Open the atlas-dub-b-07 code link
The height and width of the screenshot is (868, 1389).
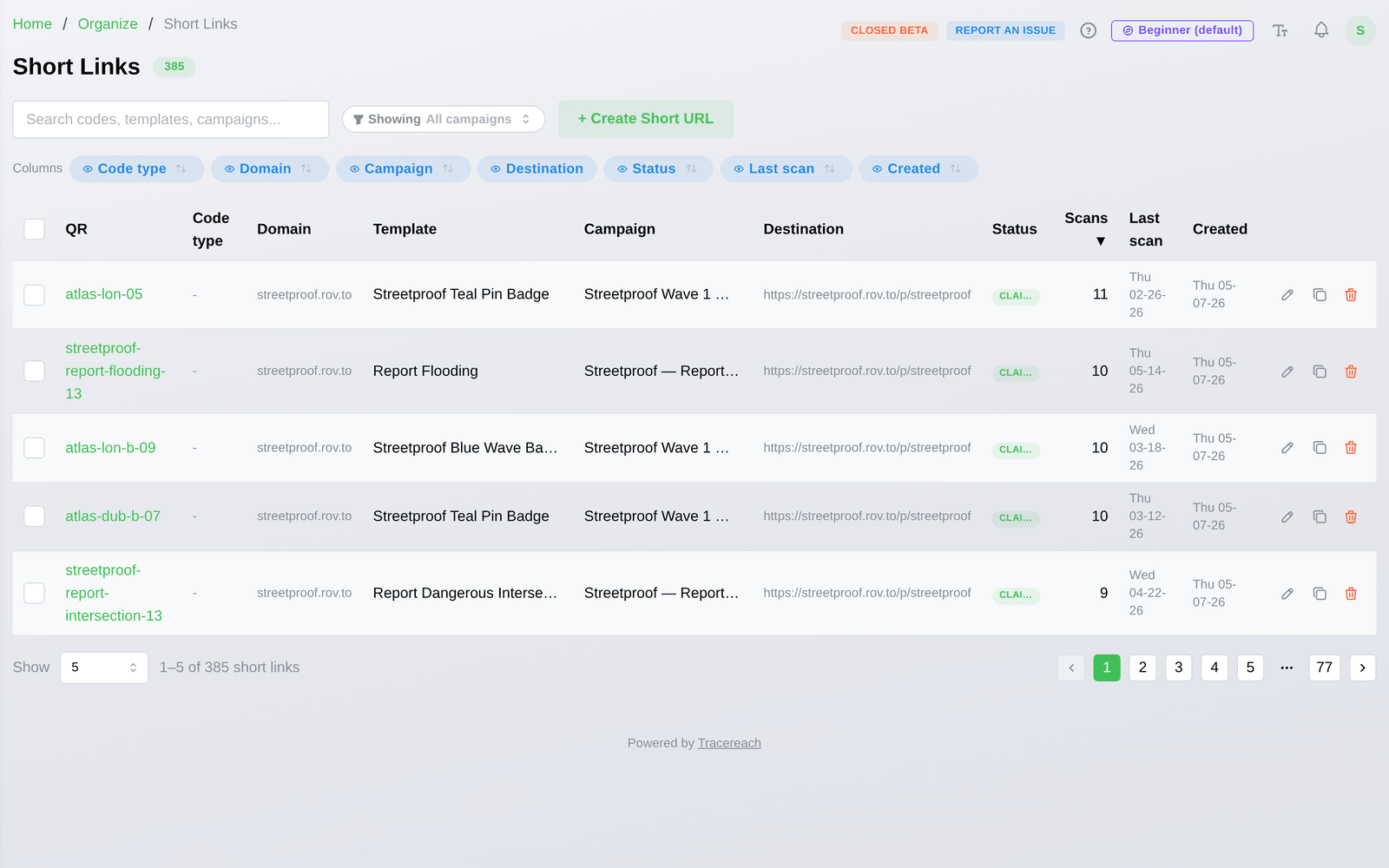113,516
